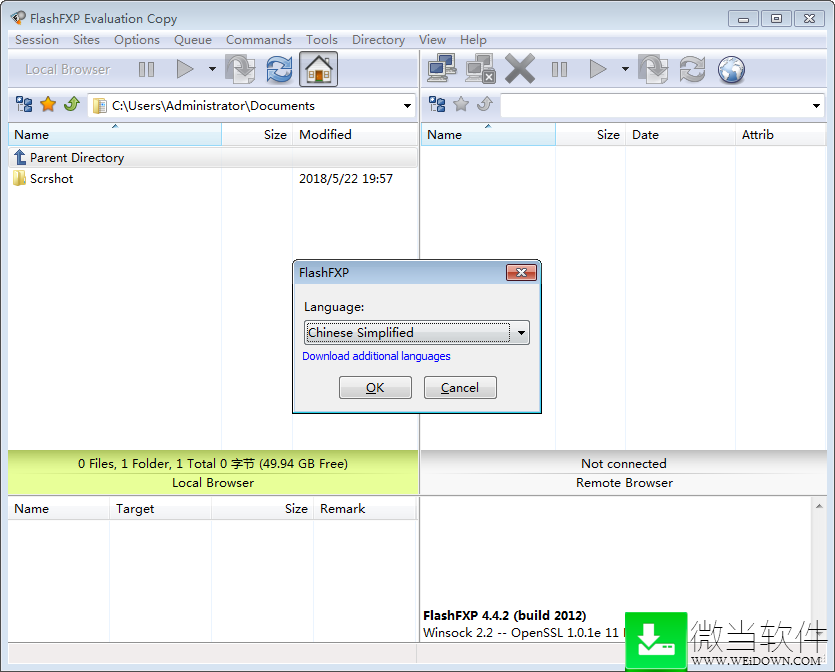Sort local list by Name column
This screenshot has width=835, height=672.
click(114, 135)
